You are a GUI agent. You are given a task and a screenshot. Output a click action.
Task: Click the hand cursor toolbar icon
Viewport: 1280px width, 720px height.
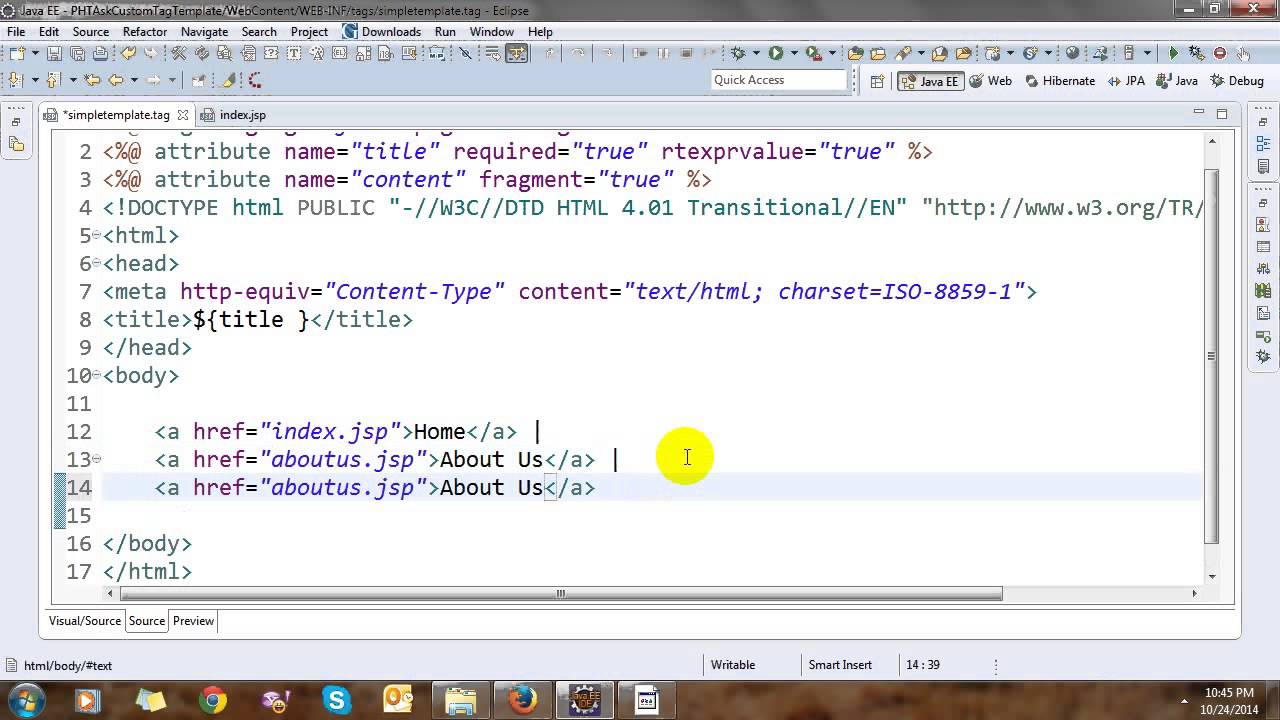pos(1243,53)
